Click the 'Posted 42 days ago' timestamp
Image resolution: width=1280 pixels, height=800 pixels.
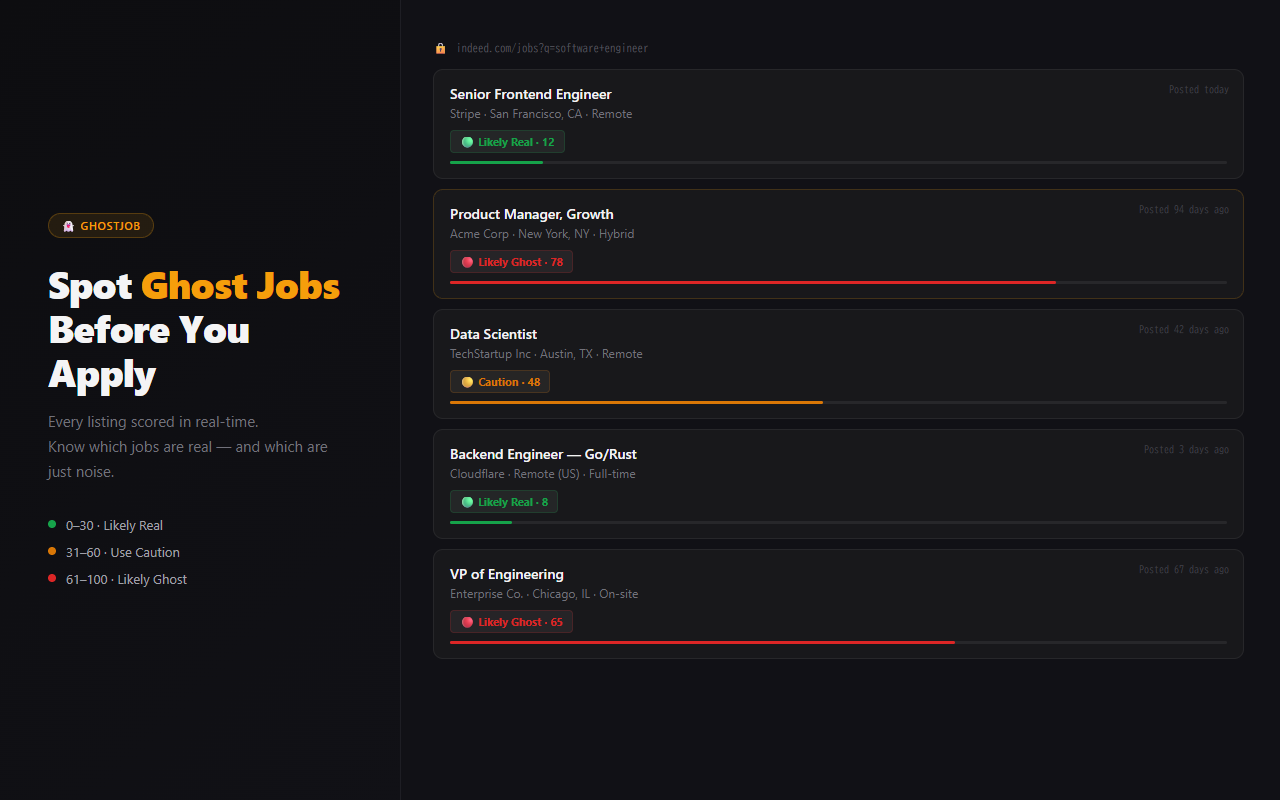[1184, 329]
